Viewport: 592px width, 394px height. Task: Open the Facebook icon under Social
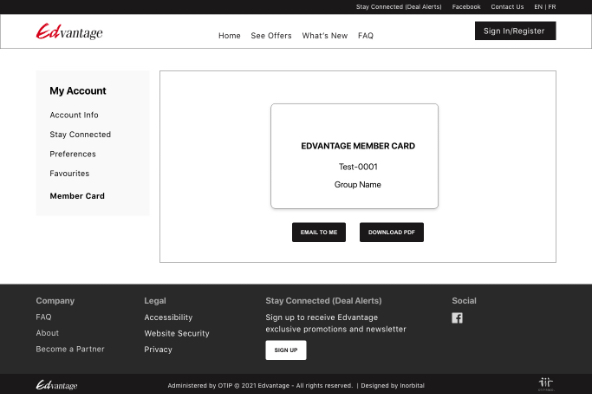[x=457, y=318]
